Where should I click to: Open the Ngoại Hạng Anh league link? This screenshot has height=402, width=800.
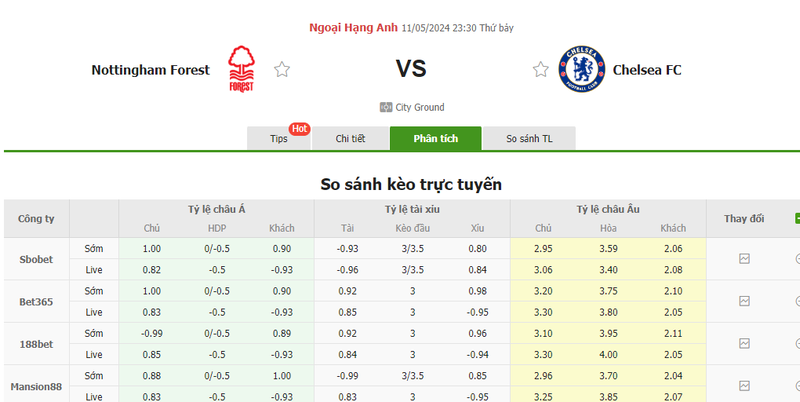[353, 28]
